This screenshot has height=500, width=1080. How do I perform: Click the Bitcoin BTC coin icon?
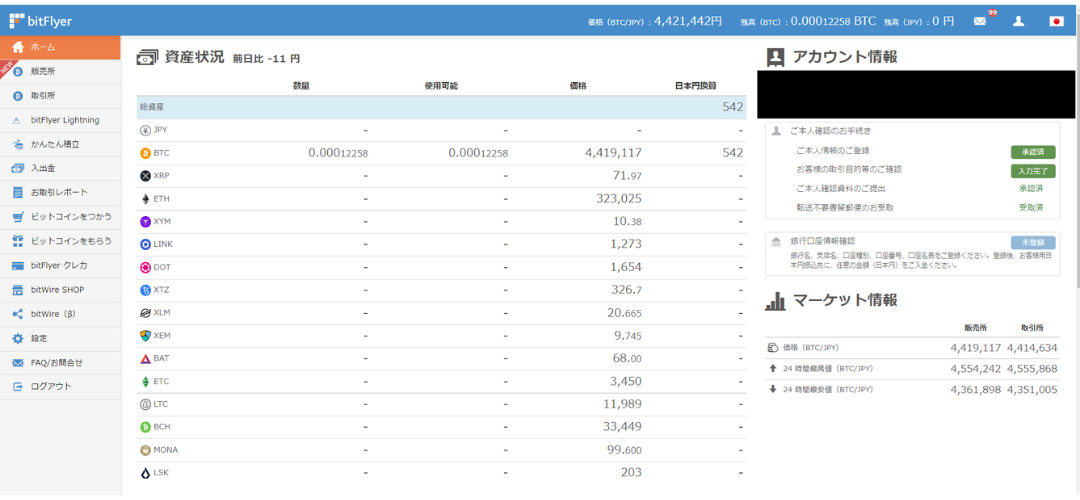145,153
